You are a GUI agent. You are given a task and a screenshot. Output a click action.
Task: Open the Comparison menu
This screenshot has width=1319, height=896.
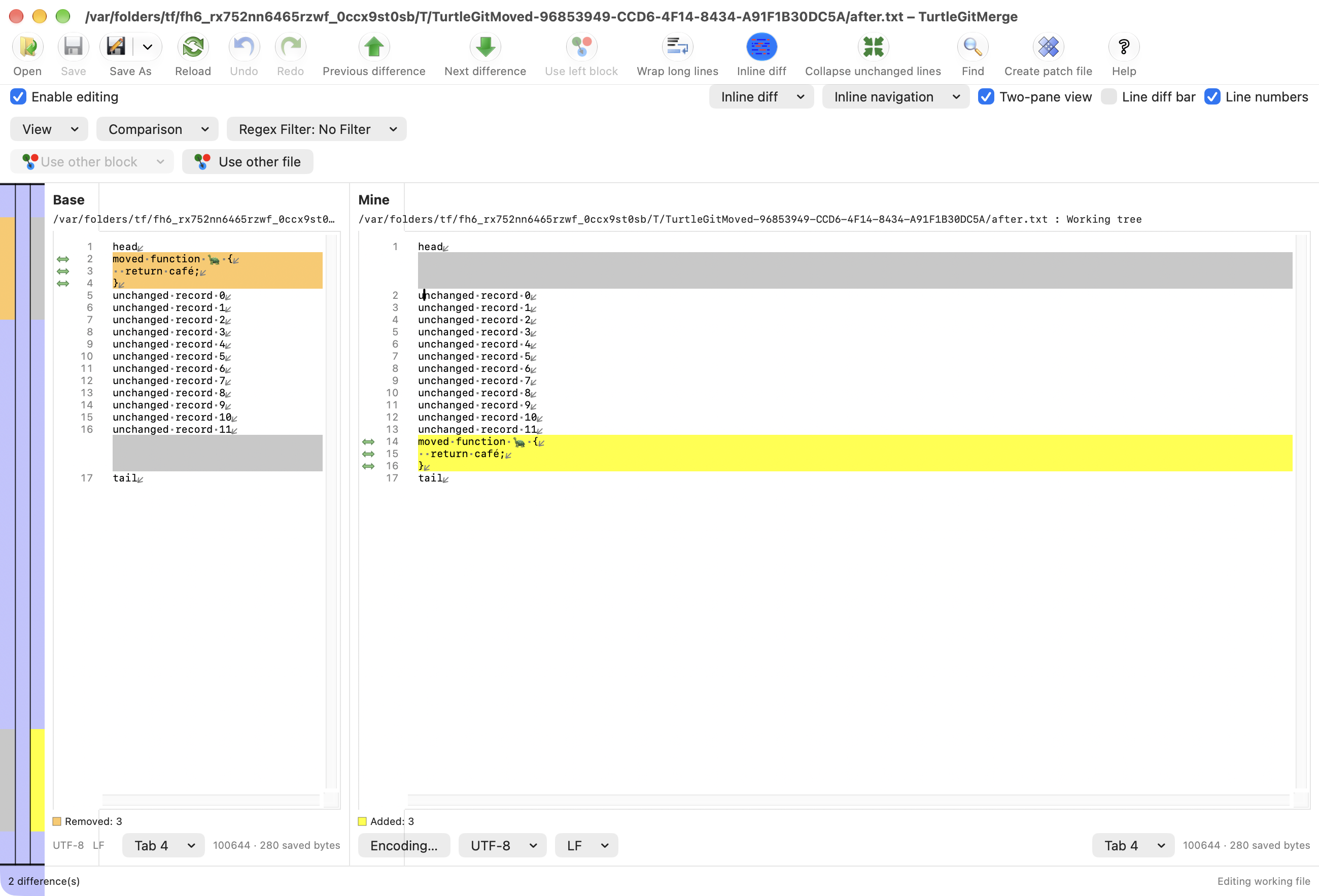pos(157,129)
